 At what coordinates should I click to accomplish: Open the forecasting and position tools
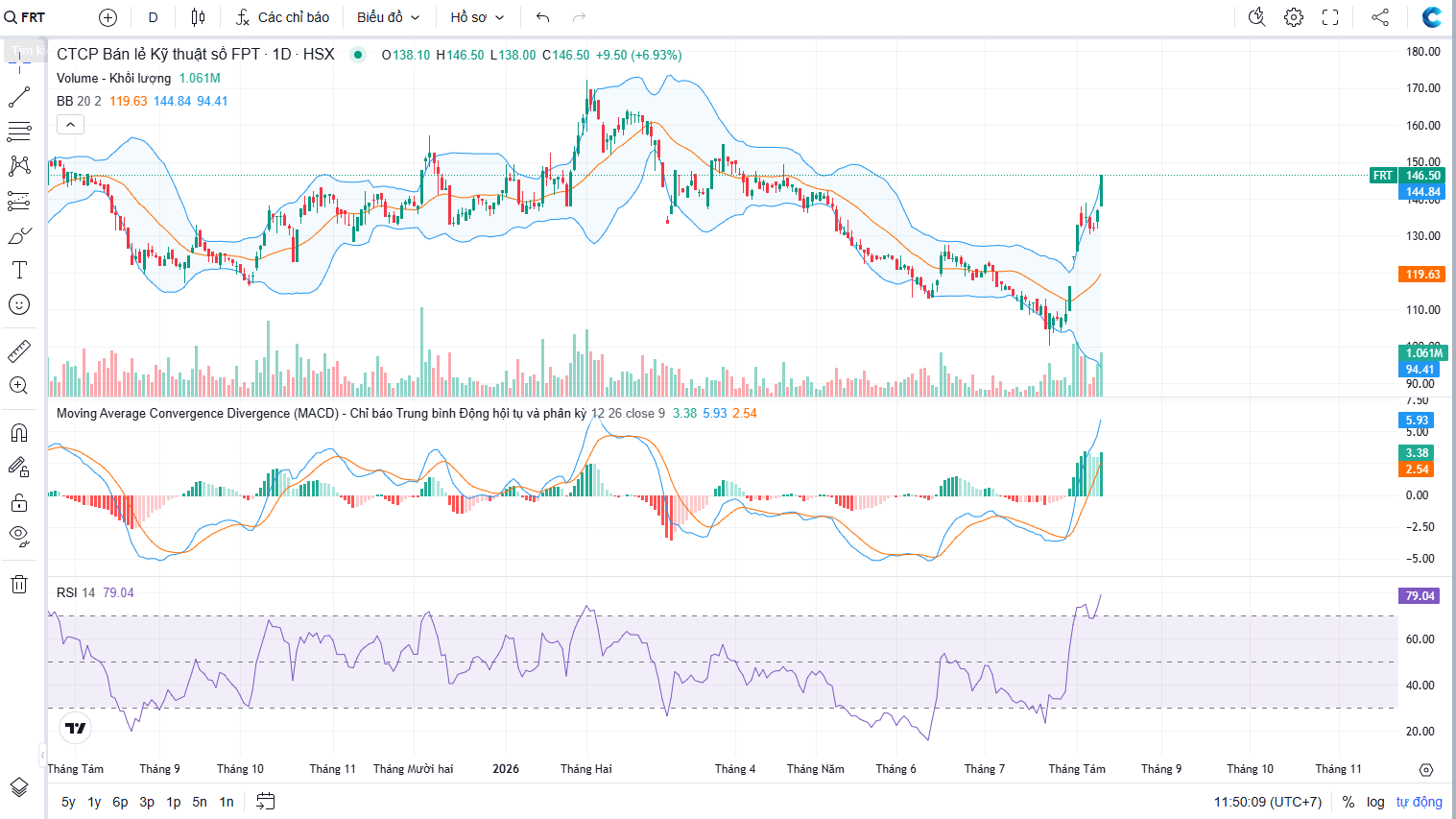[x=19, y=201]
